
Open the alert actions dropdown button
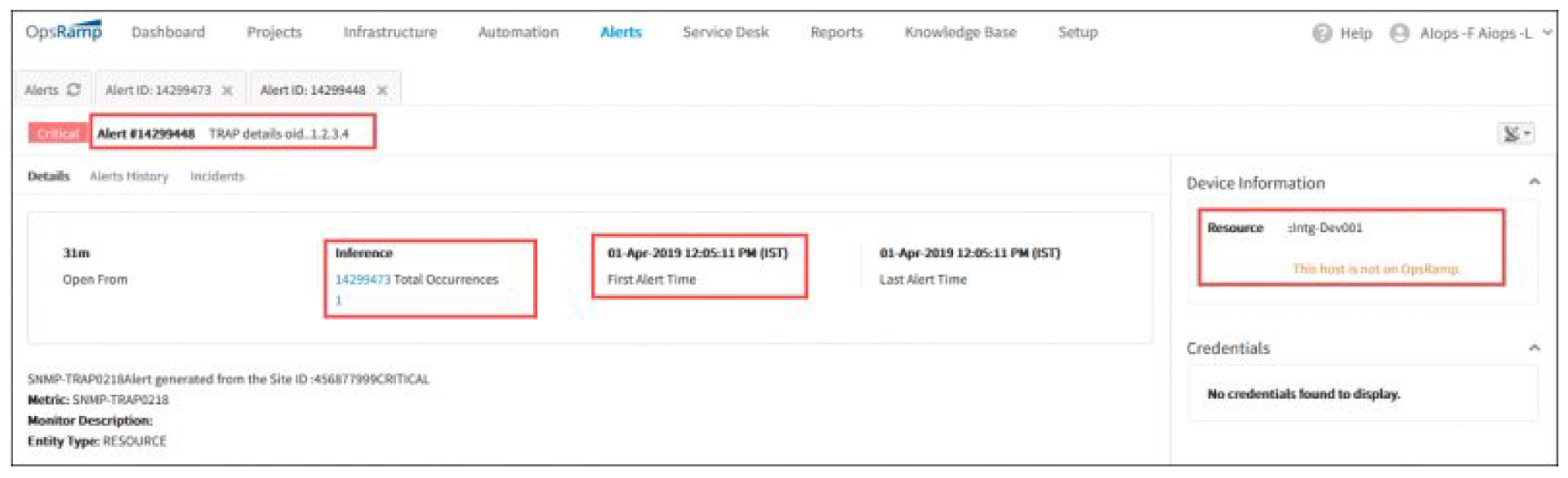click(x=1516, y=134)
